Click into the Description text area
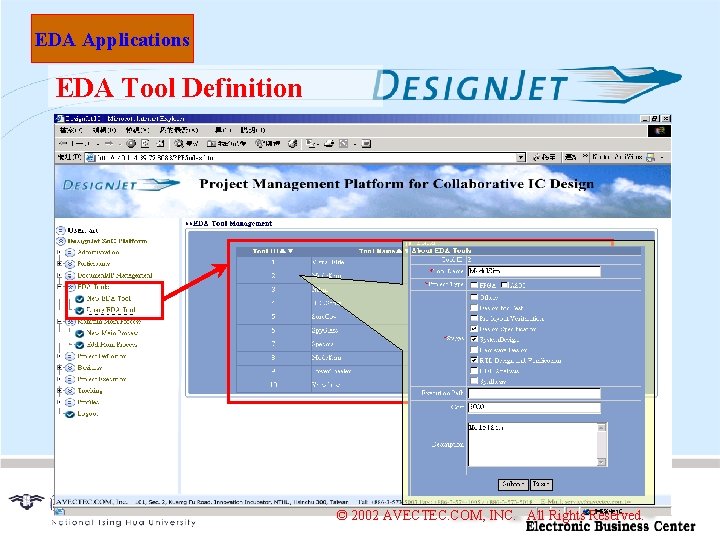720x540 pixels. tap(533, 444)
